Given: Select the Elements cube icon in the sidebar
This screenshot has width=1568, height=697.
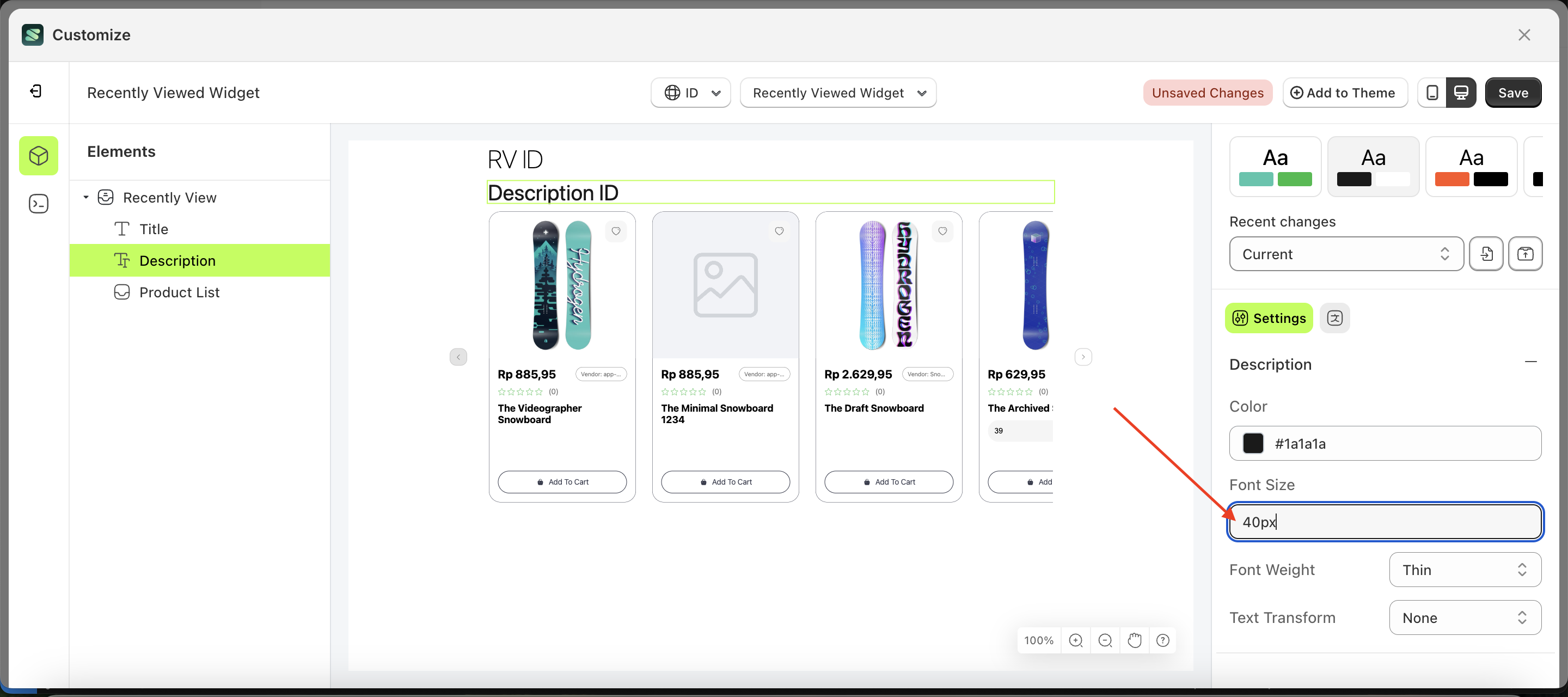Looking at the screenshot, I should (x=38, y=155).
